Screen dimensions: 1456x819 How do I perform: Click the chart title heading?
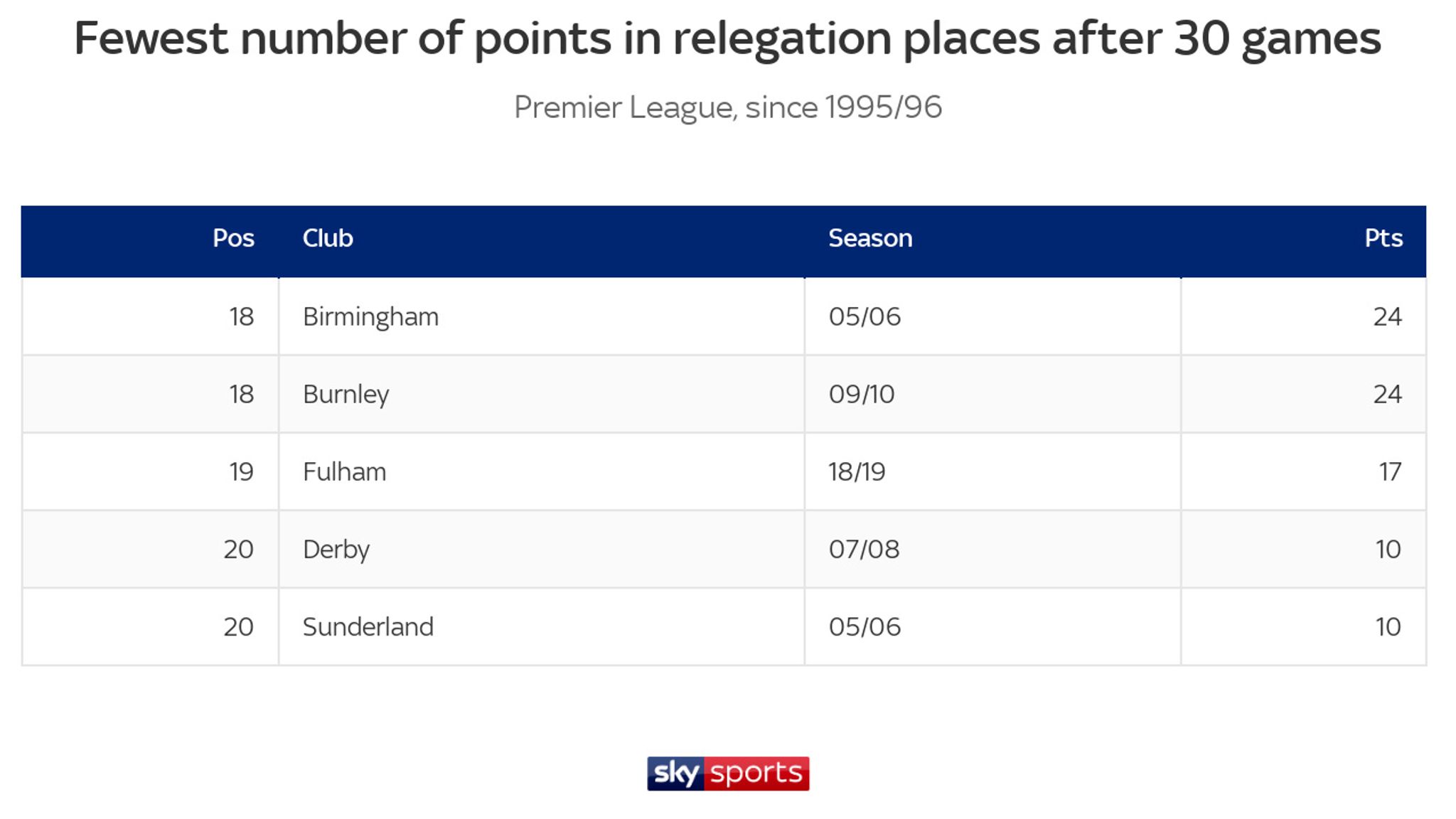(727, 38)
